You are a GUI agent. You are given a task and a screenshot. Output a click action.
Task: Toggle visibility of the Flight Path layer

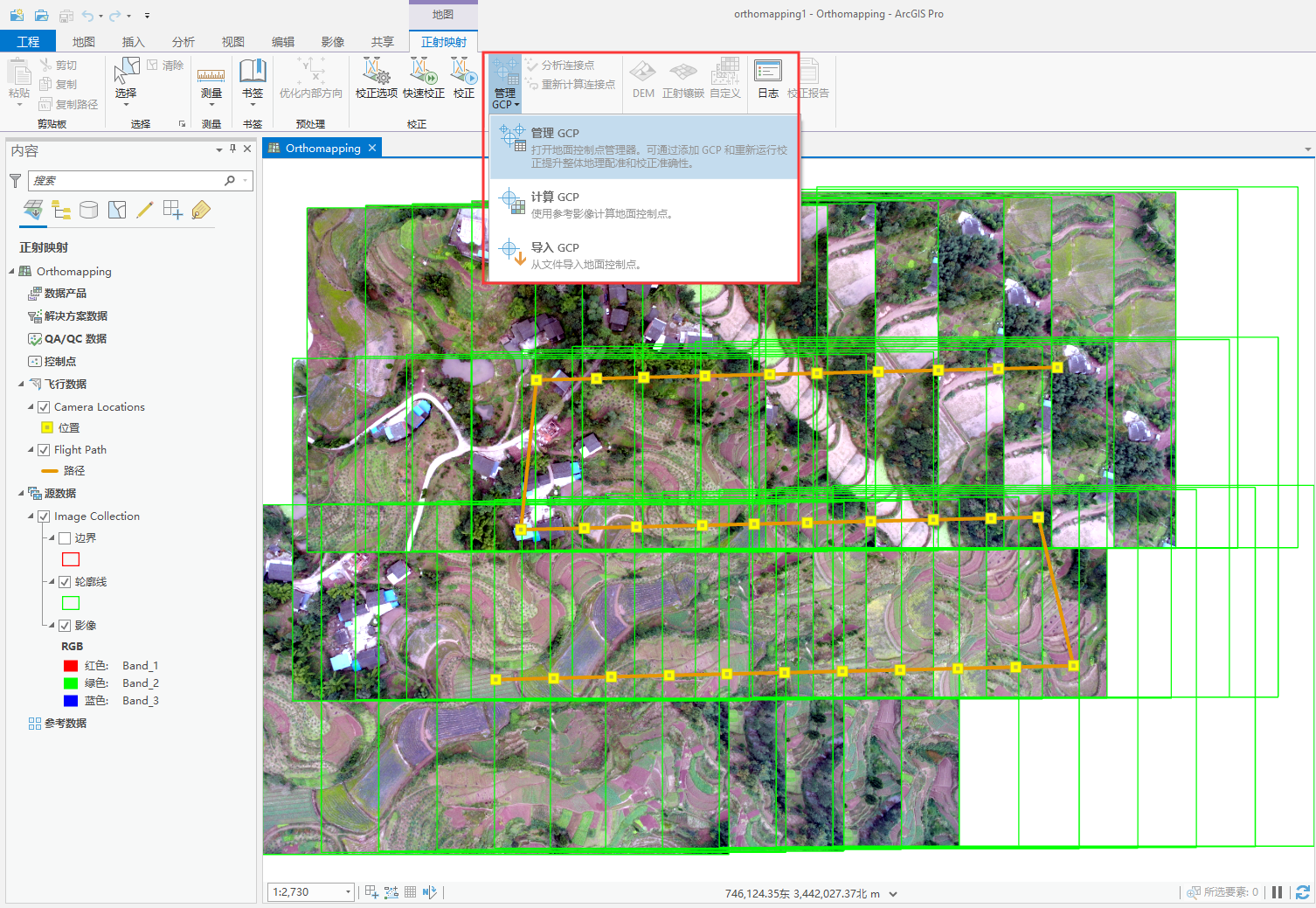point(44,449)
